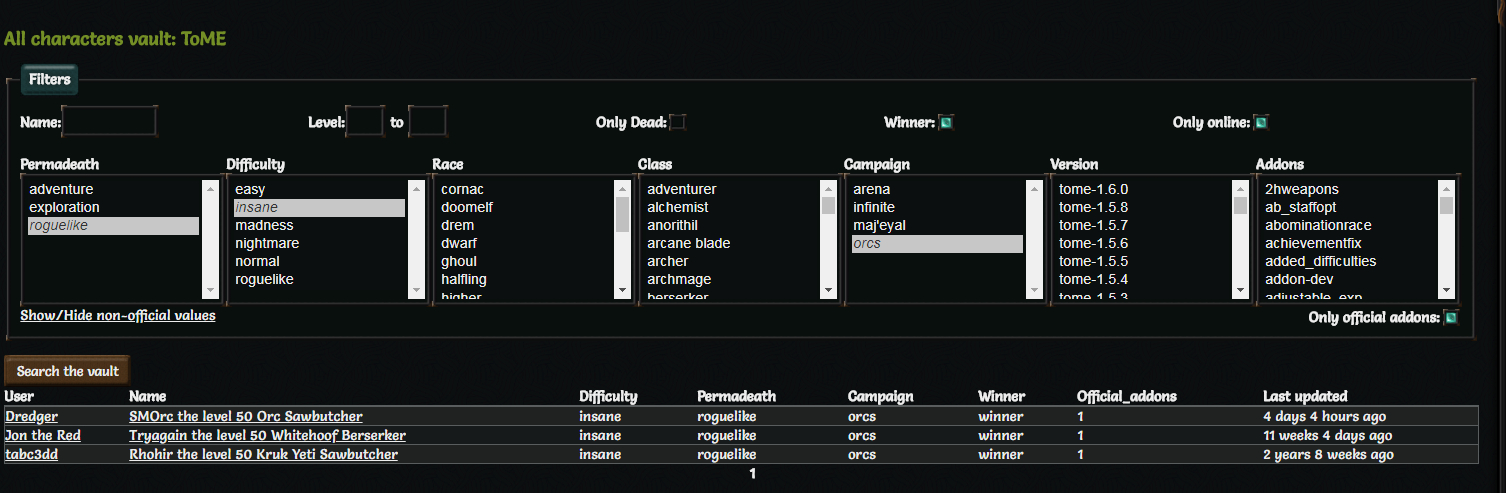Image resolution: width=1506 pixels, height=493 pixels.
Task: Toggle Only official addons checkbox
Action: [x=1451, y=318]
